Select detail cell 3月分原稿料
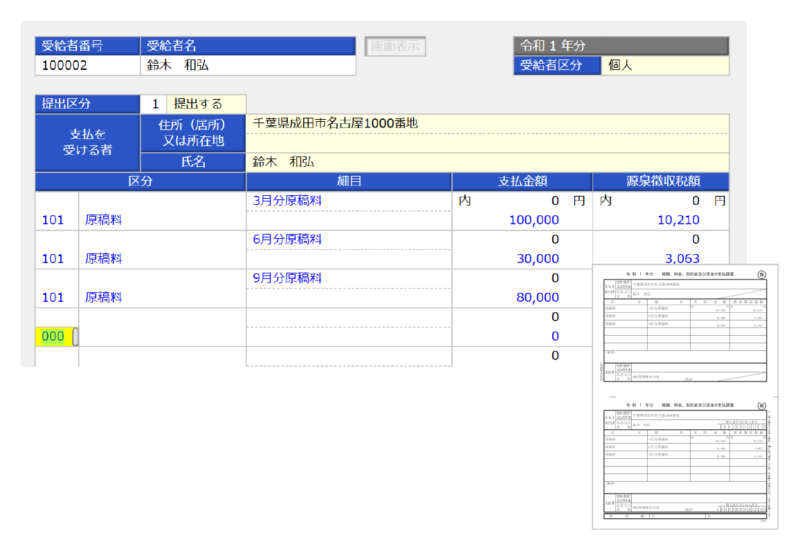Image resolution: width=800 pixels, height=551 pixels. pyautogui.click(x=349, y=201)
